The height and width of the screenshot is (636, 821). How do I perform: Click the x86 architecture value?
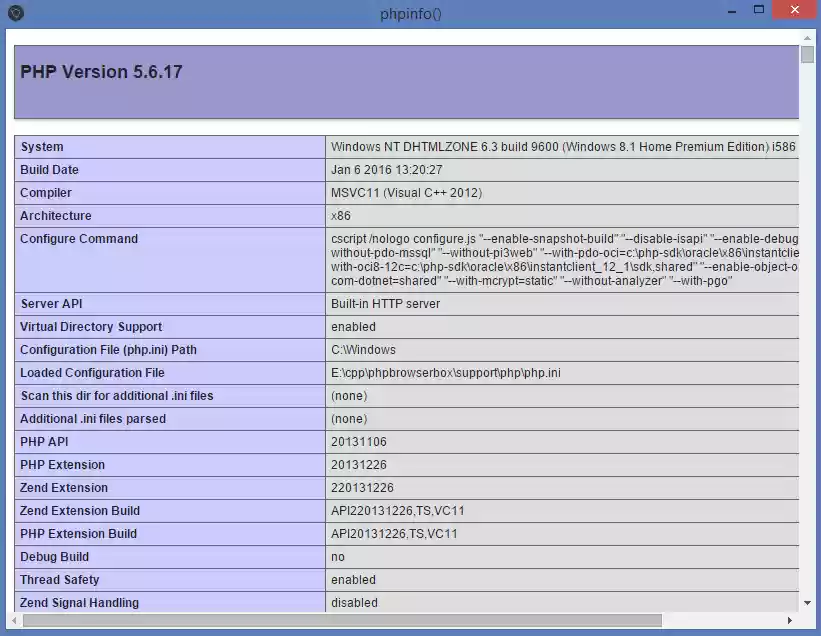tap(341, 216)
